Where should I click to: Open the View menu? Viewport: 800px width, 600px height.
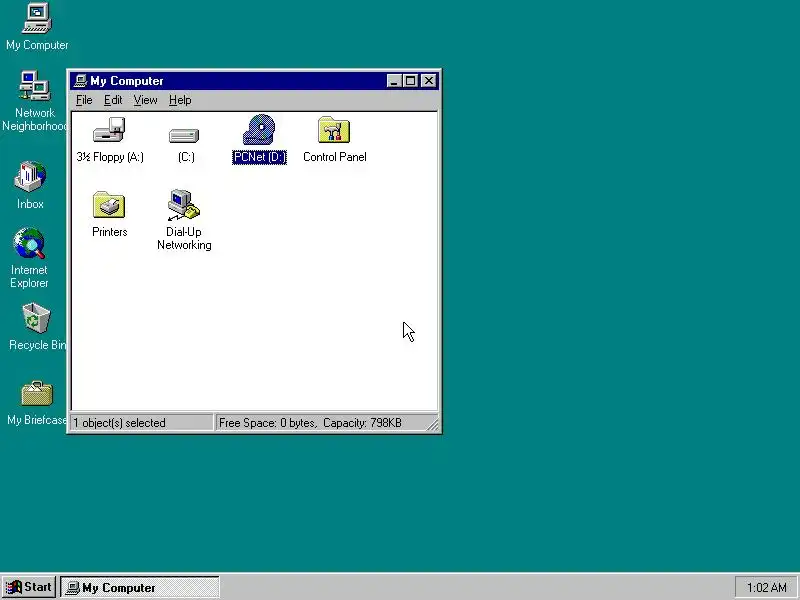point(145,100)
